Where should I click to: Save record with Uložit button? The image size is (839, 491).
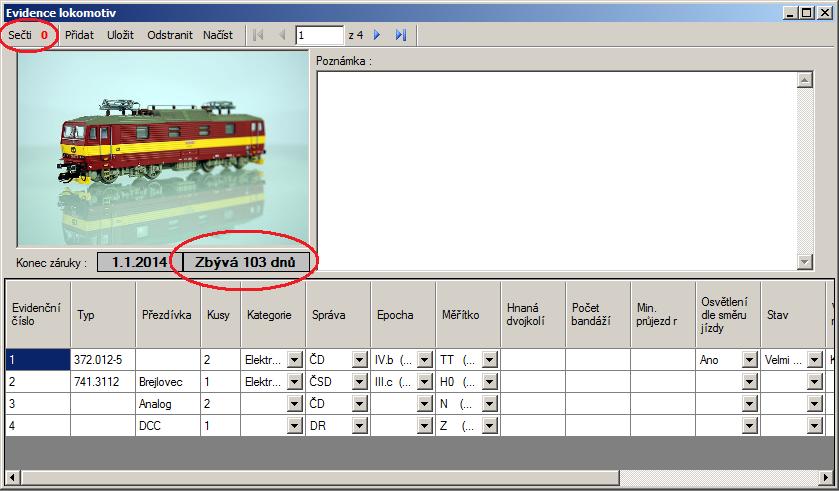click(x=120, y=35)
